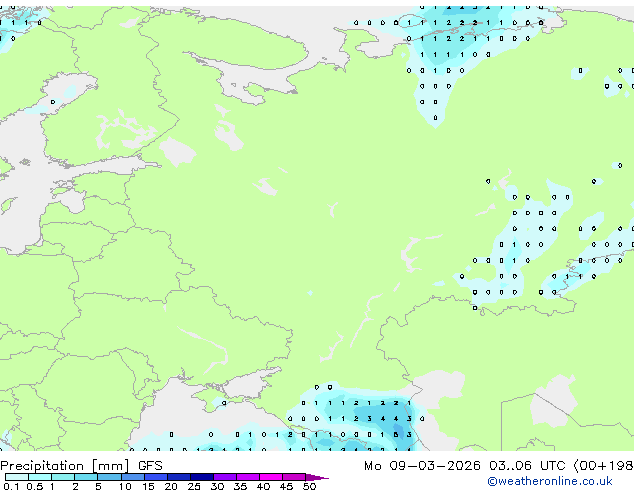The image size is (634, 490).
Task: Click the legend label '20'
Action: [171, 486]
